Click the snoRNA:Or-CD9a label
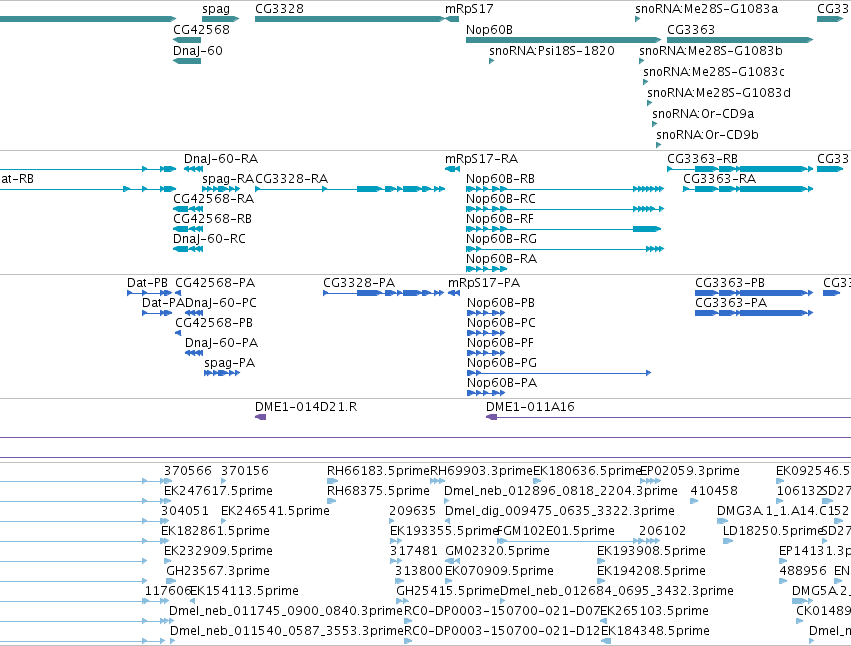The image size is (851, 646). point(703,113)
